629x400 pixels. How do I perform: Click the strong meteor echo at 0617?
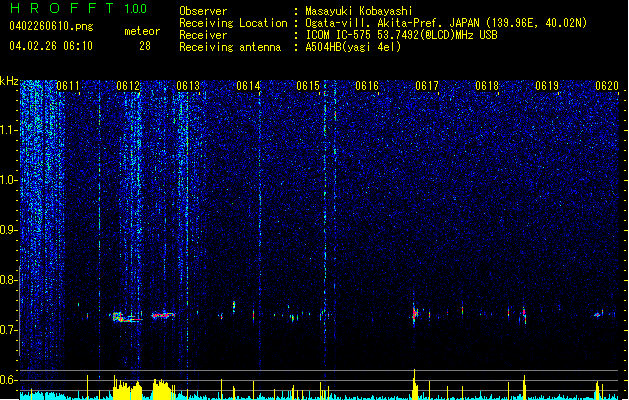point(415,314)
